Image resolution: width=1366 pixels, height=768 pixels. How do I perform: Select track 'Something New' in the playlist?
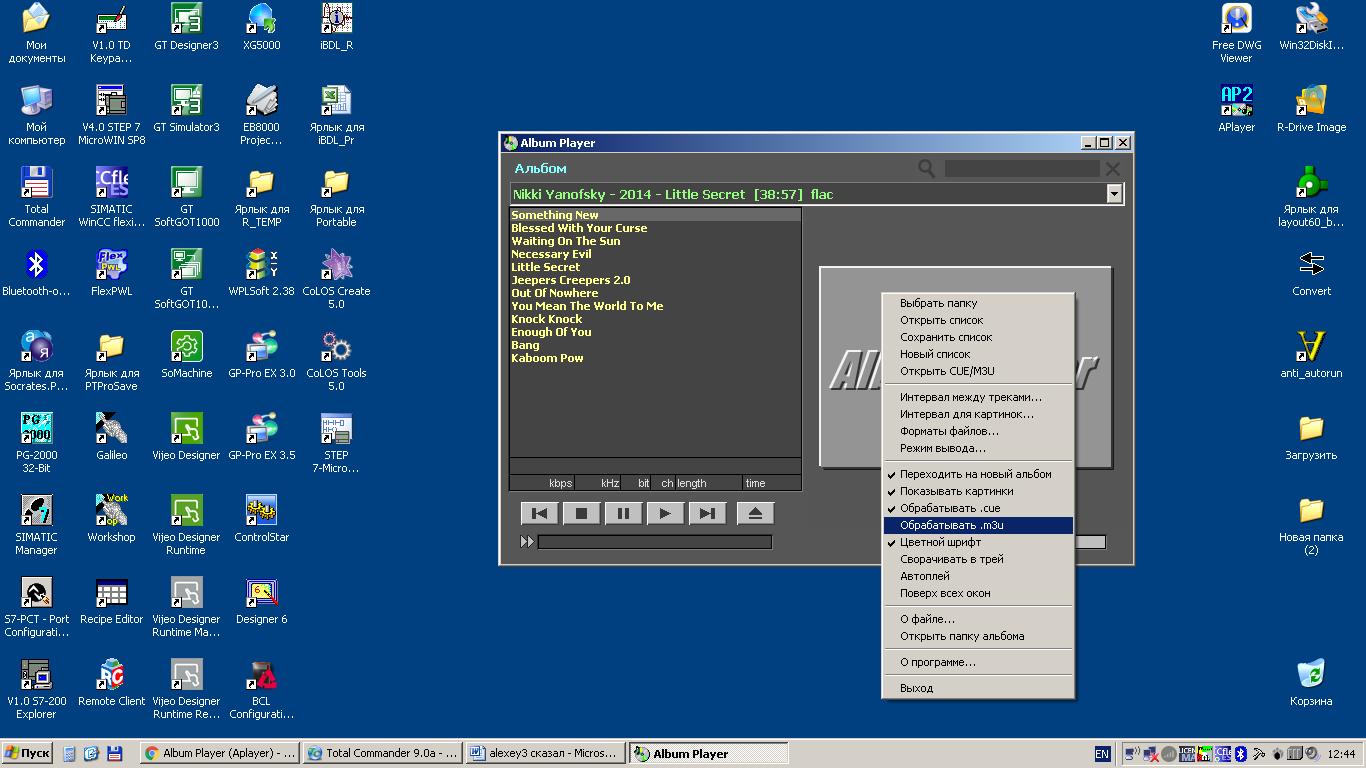click(655, 215)
